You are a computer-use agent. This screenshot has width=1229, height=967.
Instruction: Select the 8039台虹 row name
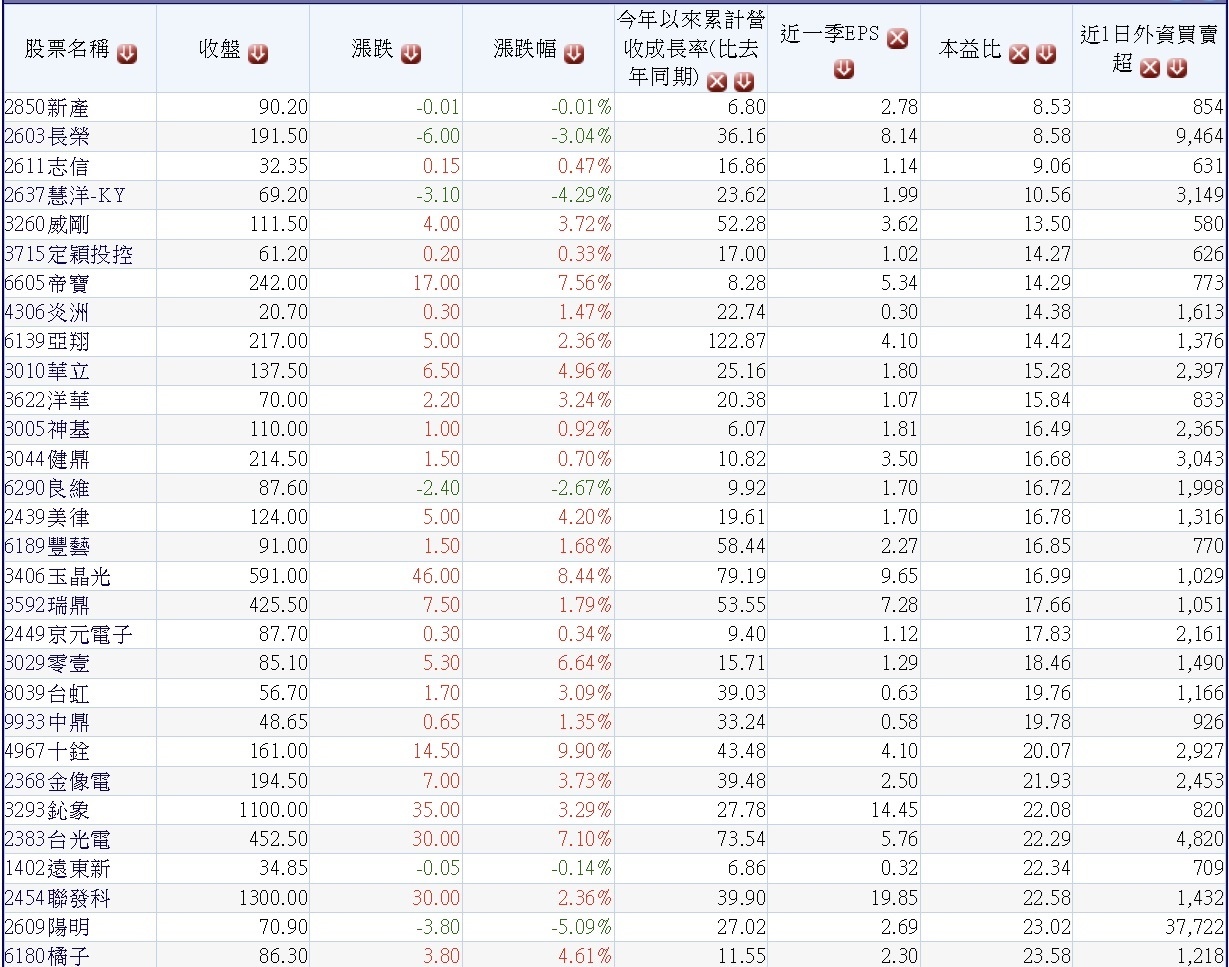tap(46, 694)
